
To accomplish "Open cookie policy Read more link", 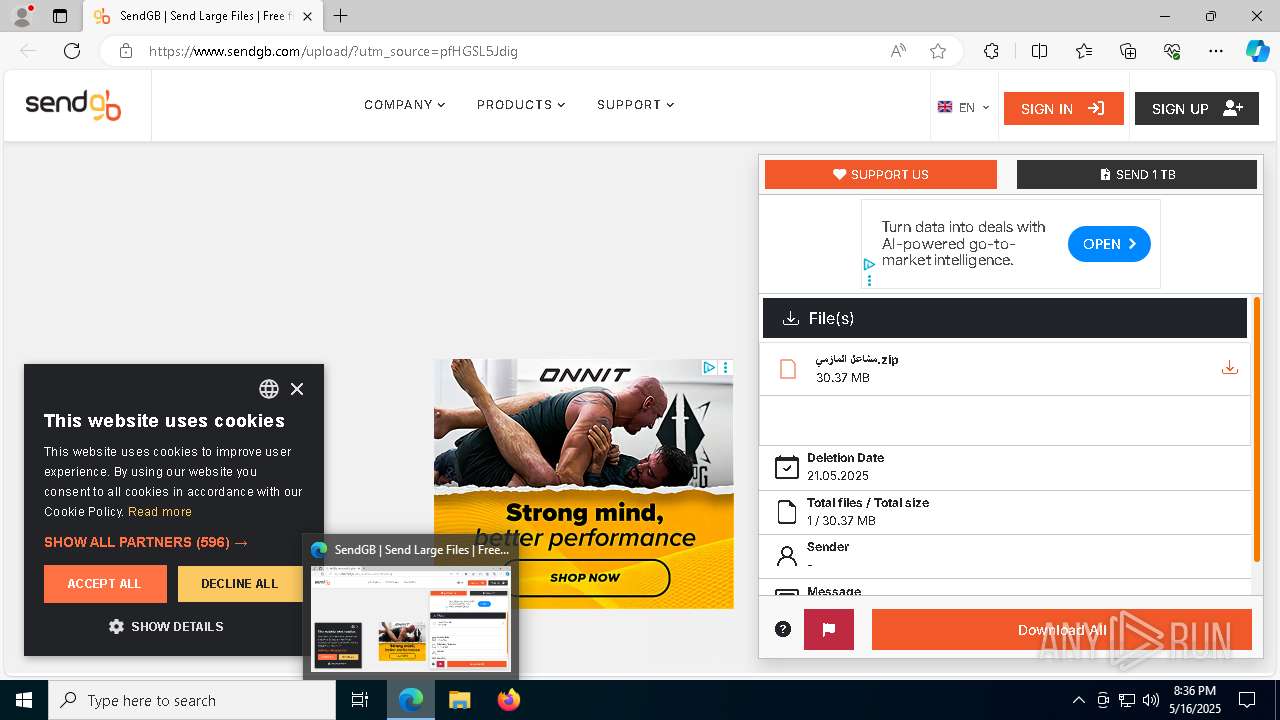I will (160, 512).
